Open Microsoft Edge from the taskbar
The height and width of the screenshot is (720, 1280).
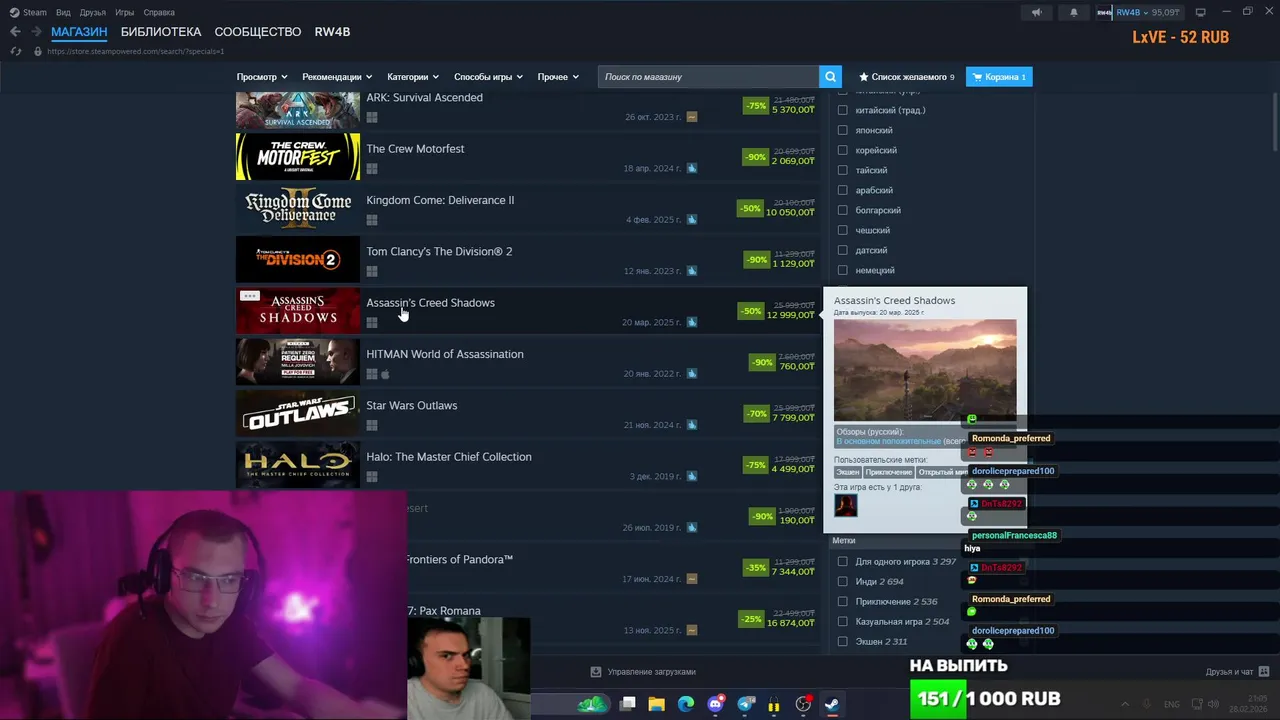point(686,704)
